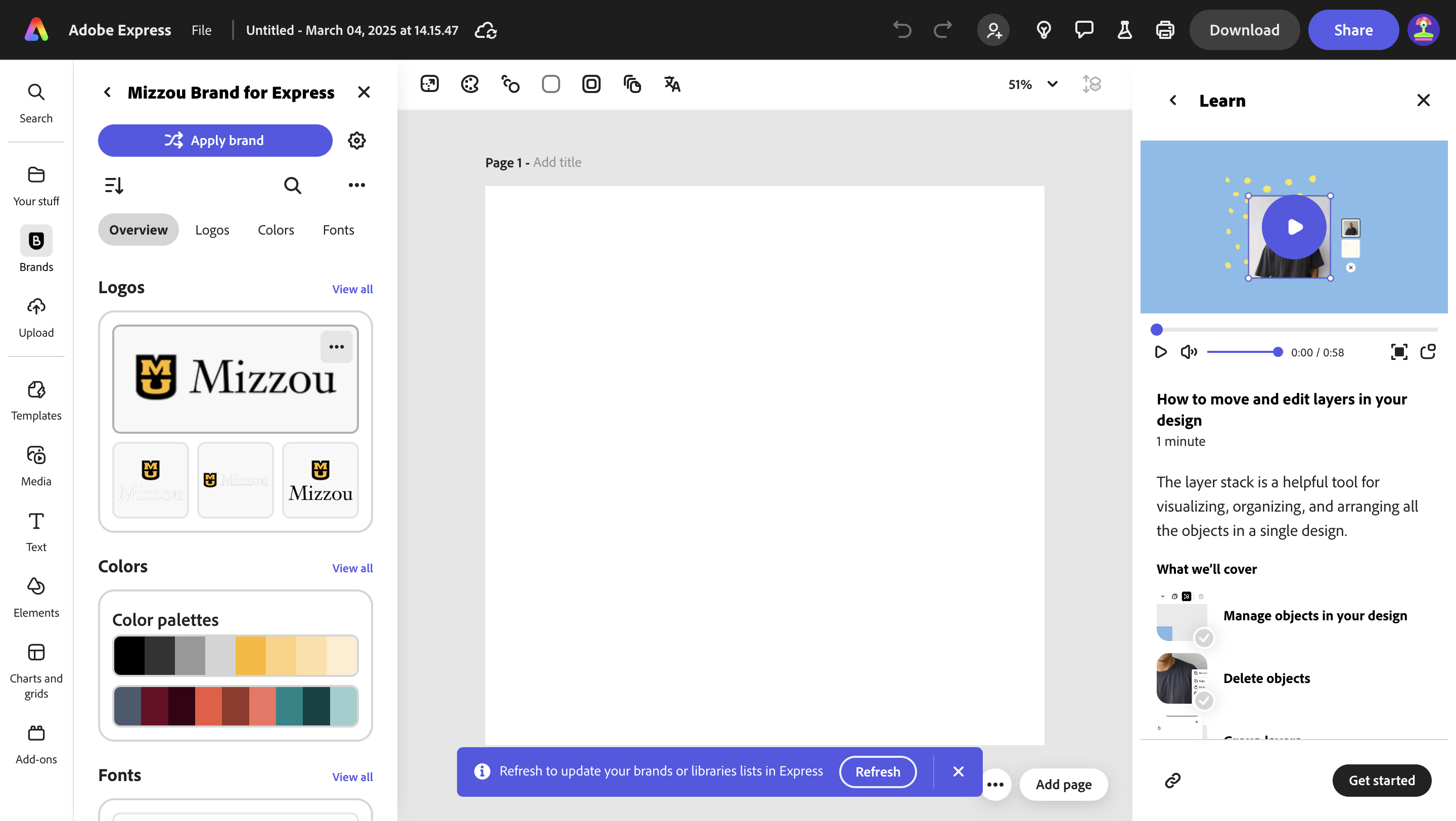Click the Apply brand button
This screenshot has width=1456, height=821.
coord(215,140)
